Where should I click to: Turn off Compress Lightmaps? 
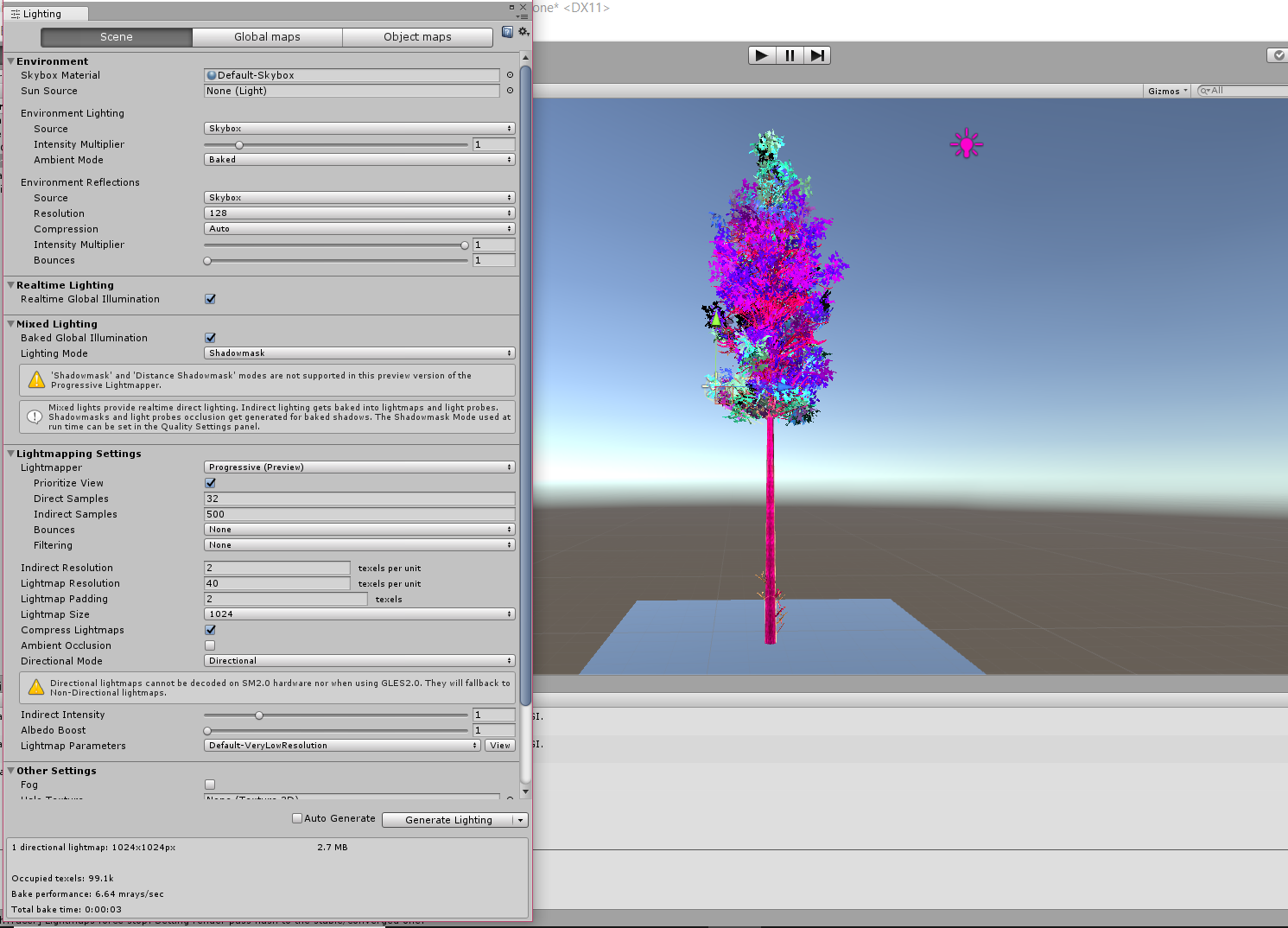[210, 630]
